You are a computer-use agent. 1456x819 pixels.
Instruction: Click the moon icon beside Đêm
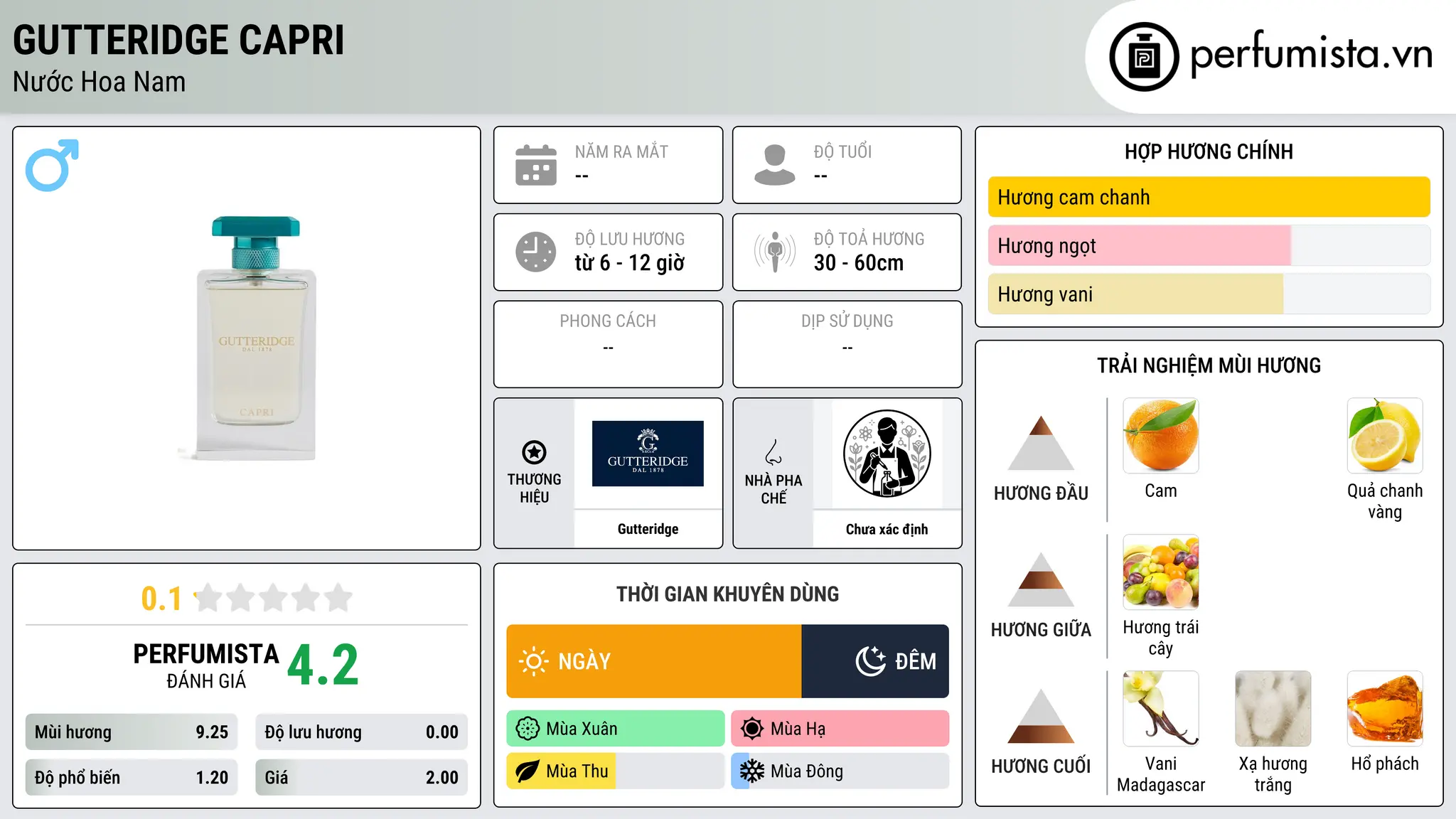point(870,661)
